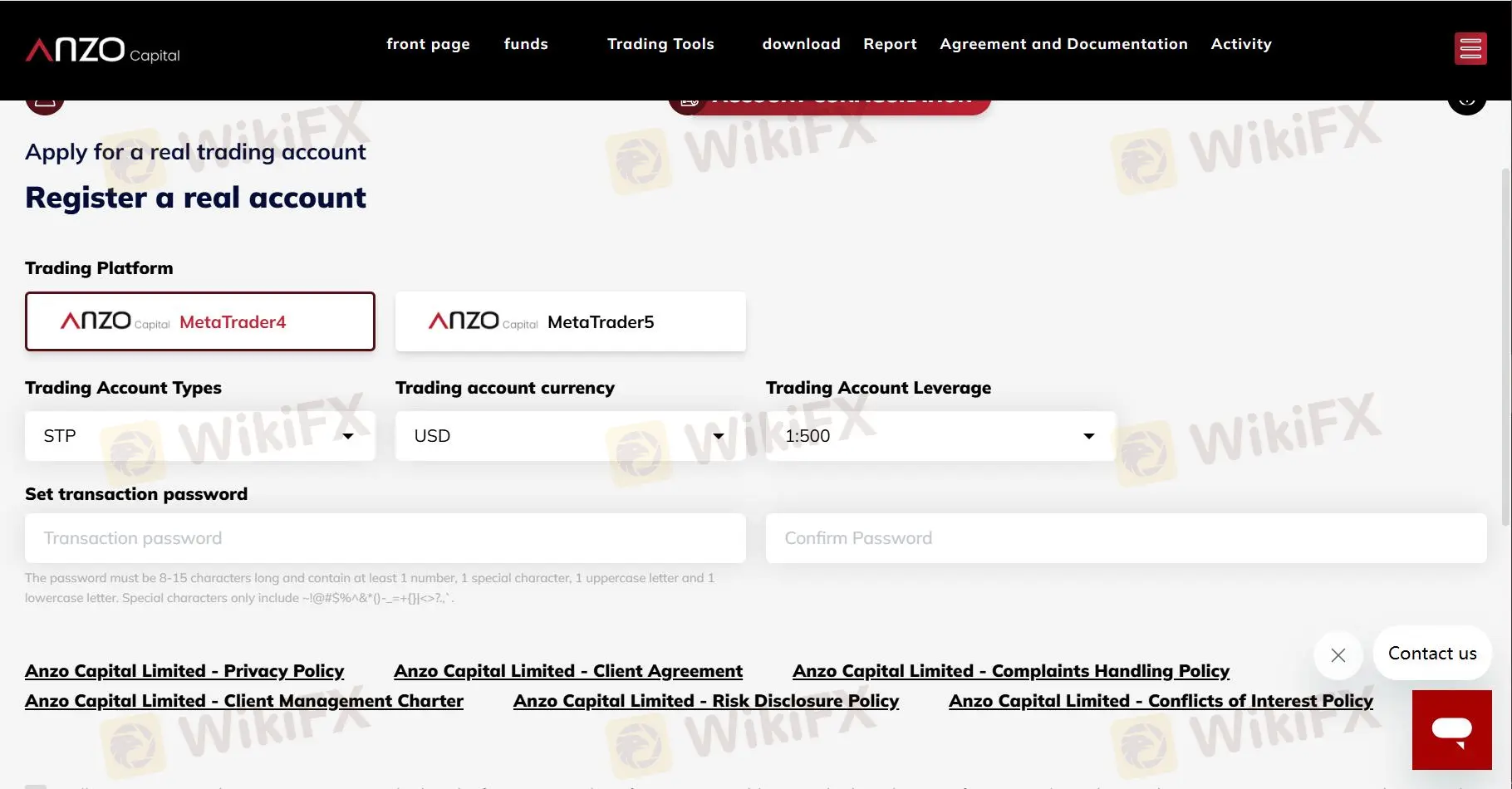Select the MetaTrader5 platform

coord(570,321)
